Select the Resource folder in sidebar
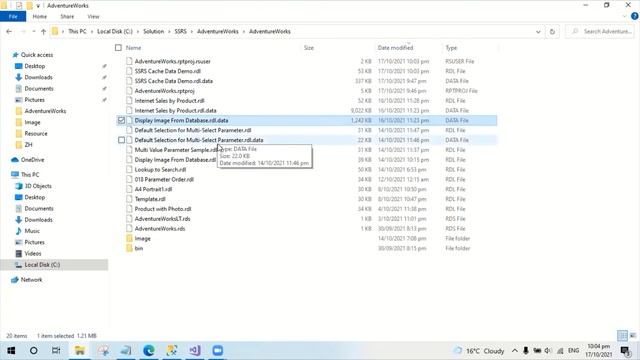The width and height of the screenshot is (640, 360). [x=36, y=133]
